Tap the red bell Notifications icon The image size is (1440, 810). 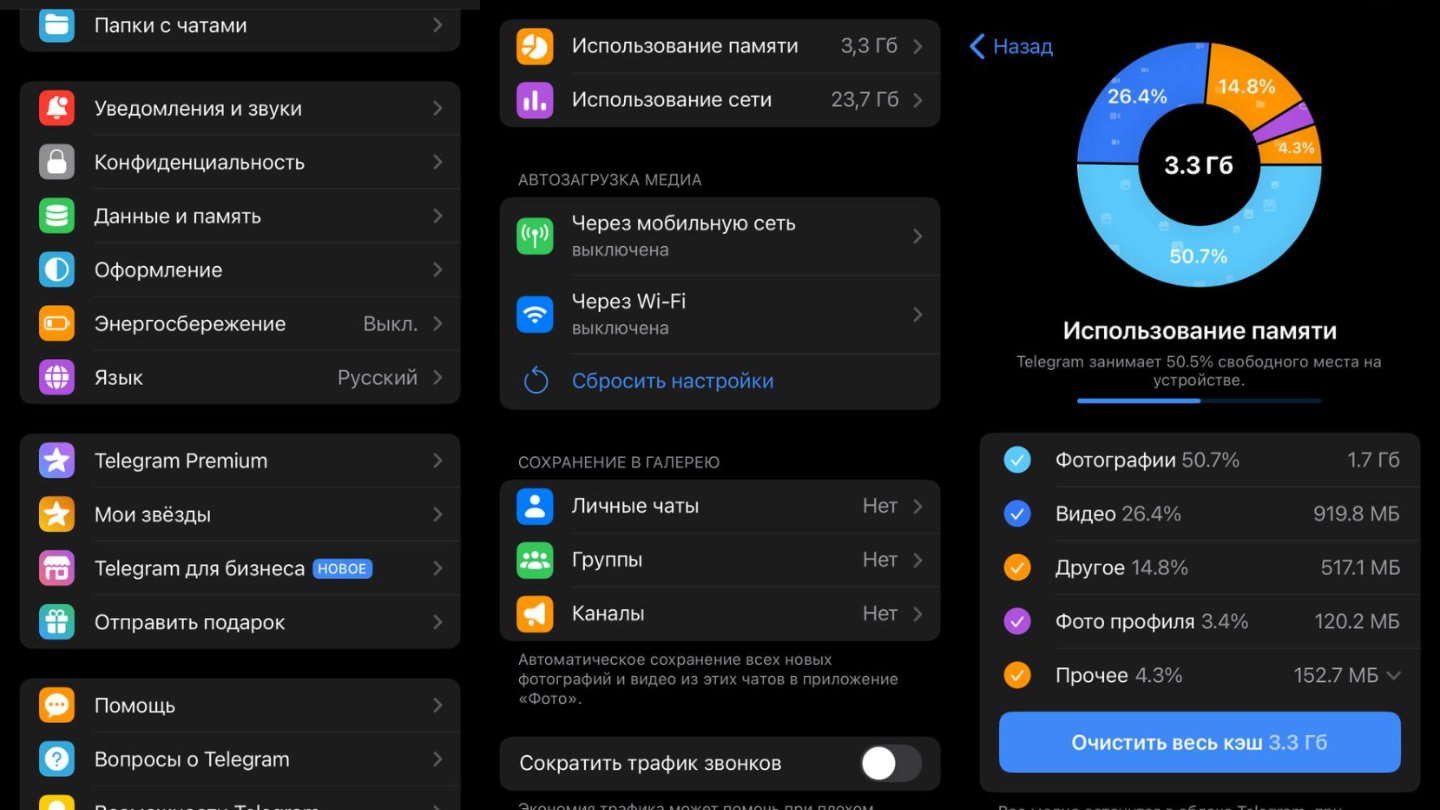coord(57,108)
